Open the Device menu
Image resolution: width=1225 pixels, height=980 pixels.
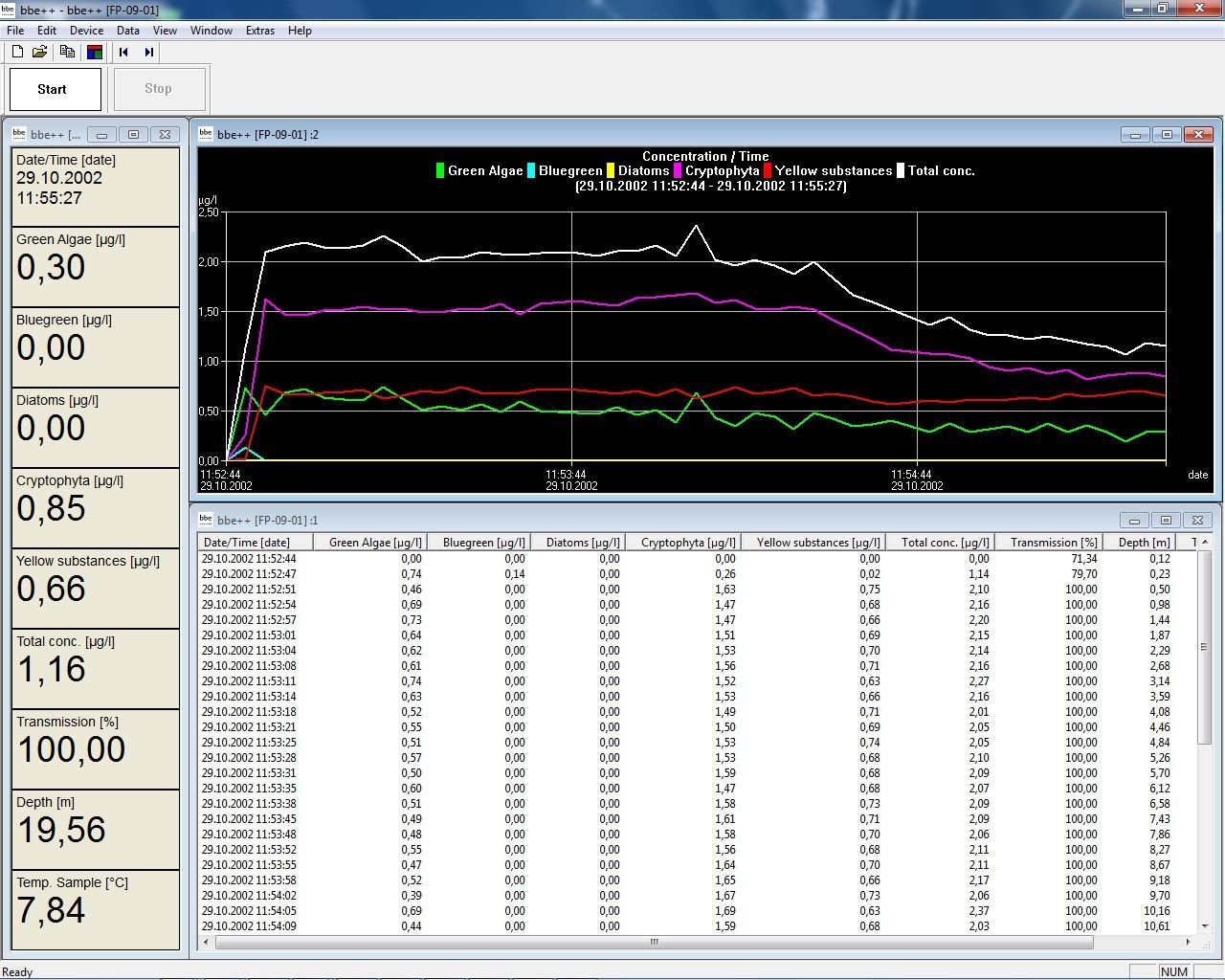[x=86, y=31]
